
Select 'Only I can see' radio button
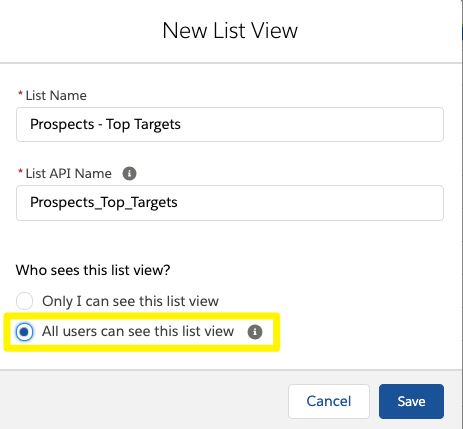[x=25, y=301]
